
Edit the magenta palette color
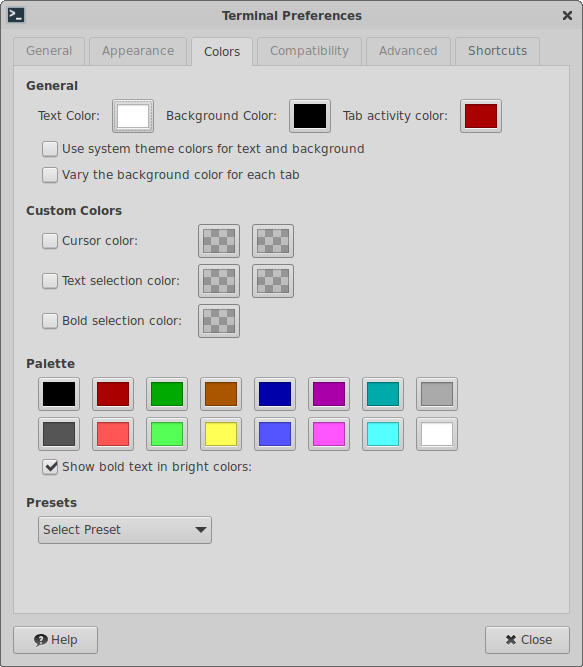click(x=329, y=434)
